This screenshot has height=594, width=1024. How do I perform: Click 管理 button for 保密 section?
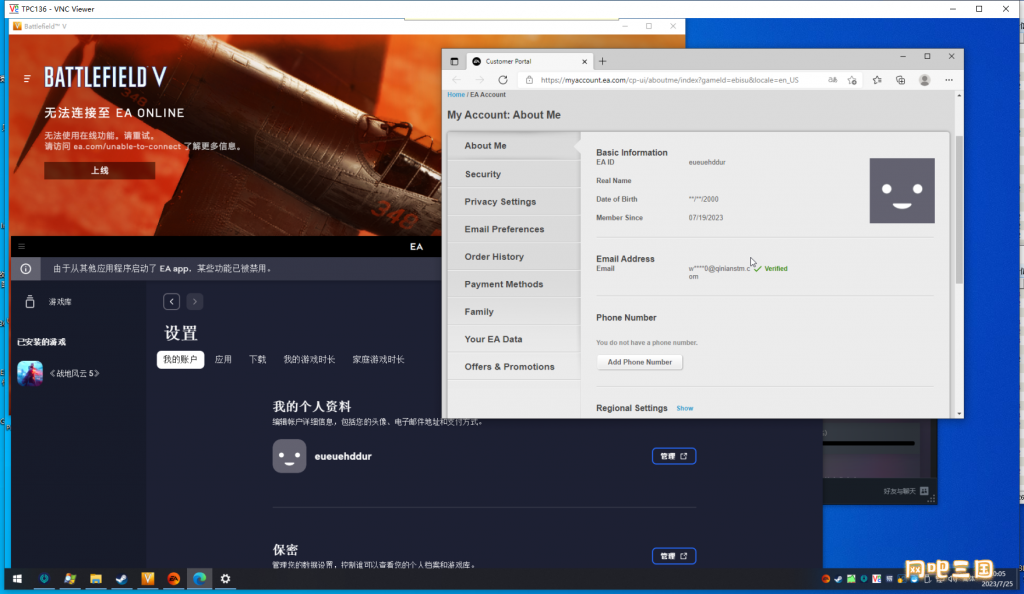(674, 556)
